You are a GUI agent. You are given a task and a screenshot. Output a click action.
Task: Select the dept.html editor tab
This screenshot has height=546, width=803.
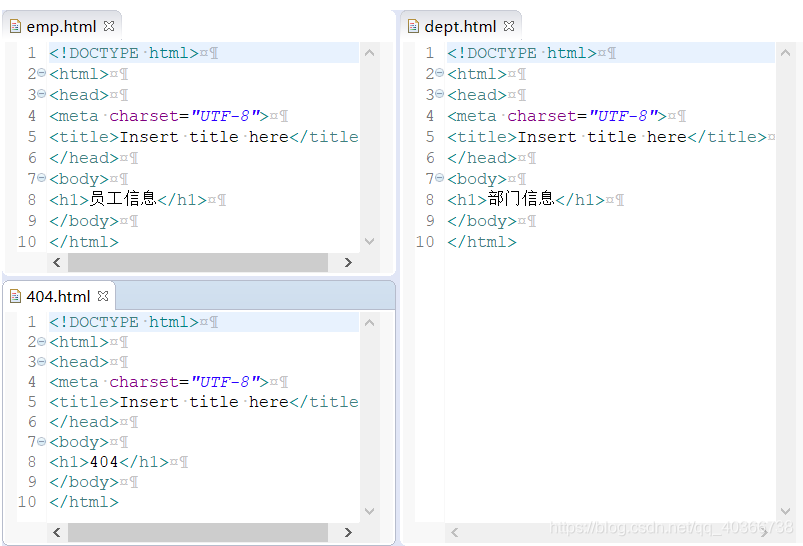click(x=460, y=26)
